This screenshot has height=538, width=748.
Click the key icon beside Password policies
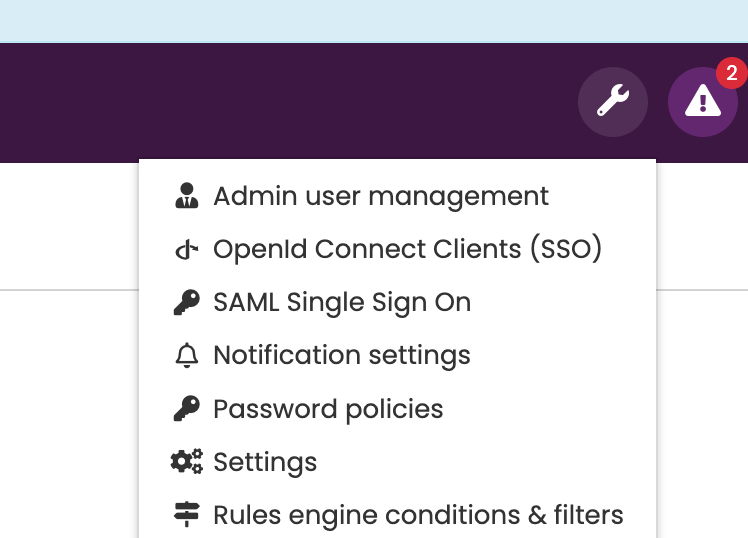coord(187,409)
